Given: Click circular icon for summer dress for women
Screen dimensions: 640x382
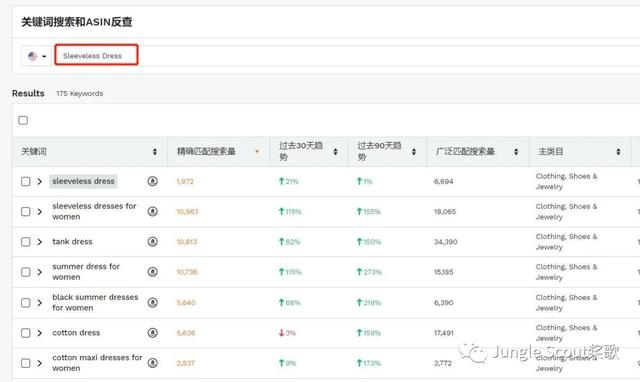Looking at the screenshot, I should (x=153, y=272).
